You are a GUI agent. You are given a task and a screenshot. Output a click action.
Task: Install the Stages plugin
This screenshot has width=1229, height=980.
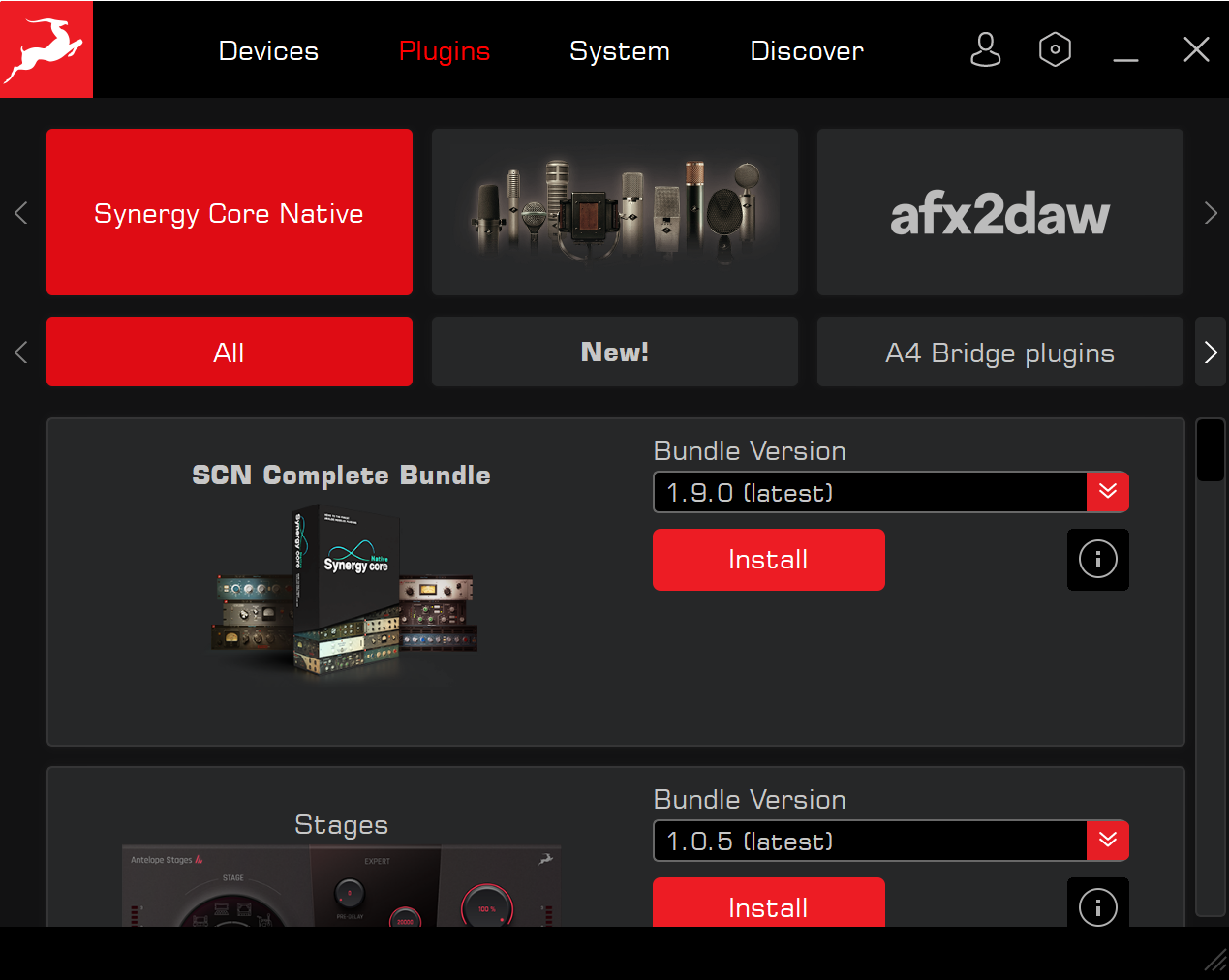pyautogui.click(x=769, y=903)
